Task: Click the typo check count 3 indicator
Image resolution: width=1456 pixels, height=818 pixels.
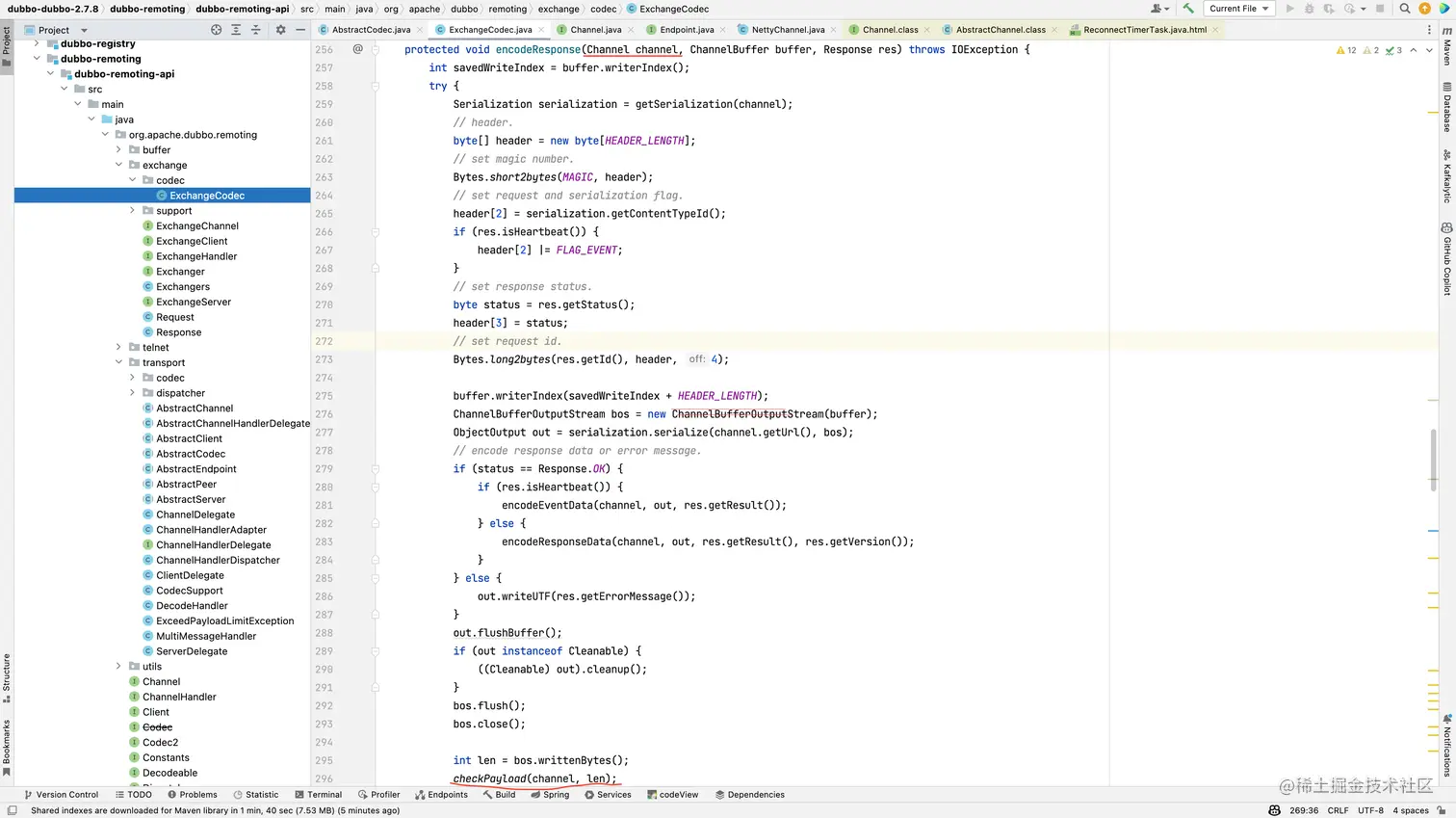Action: [x=1393, y=50]
